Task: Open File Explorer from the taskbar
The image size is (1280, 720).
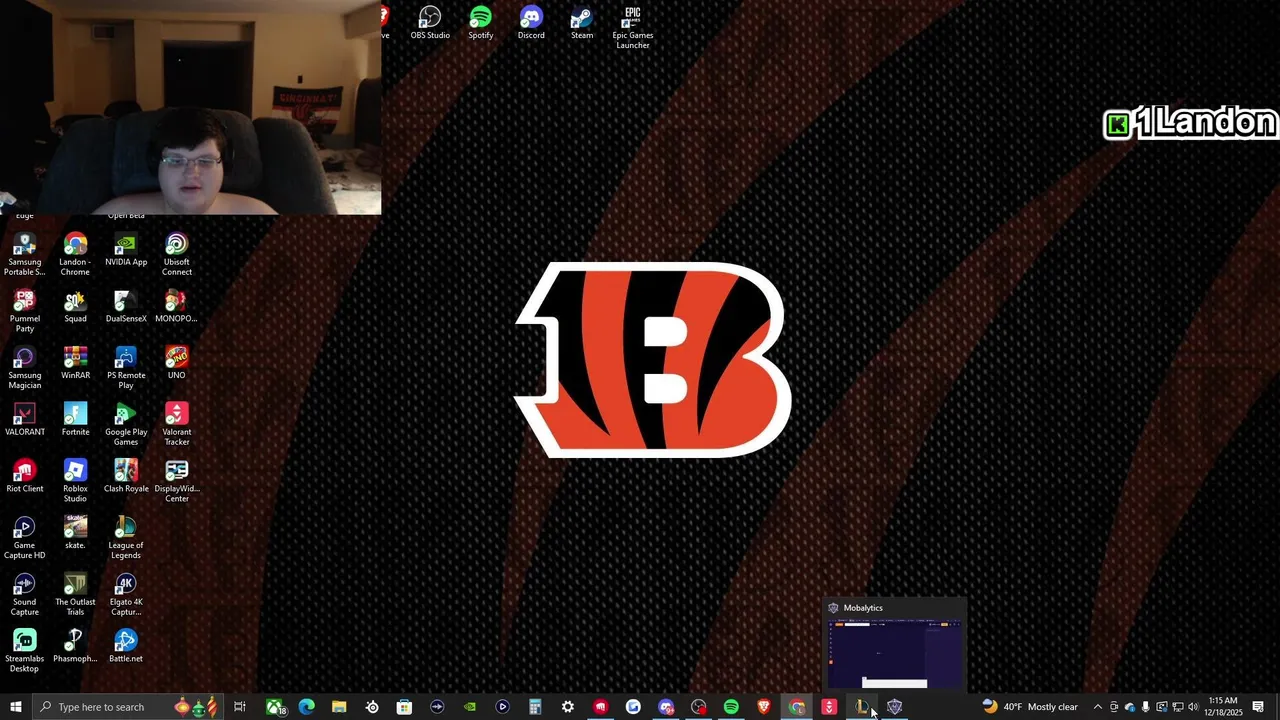Action: pyautogui.click(x=339, y=707)
